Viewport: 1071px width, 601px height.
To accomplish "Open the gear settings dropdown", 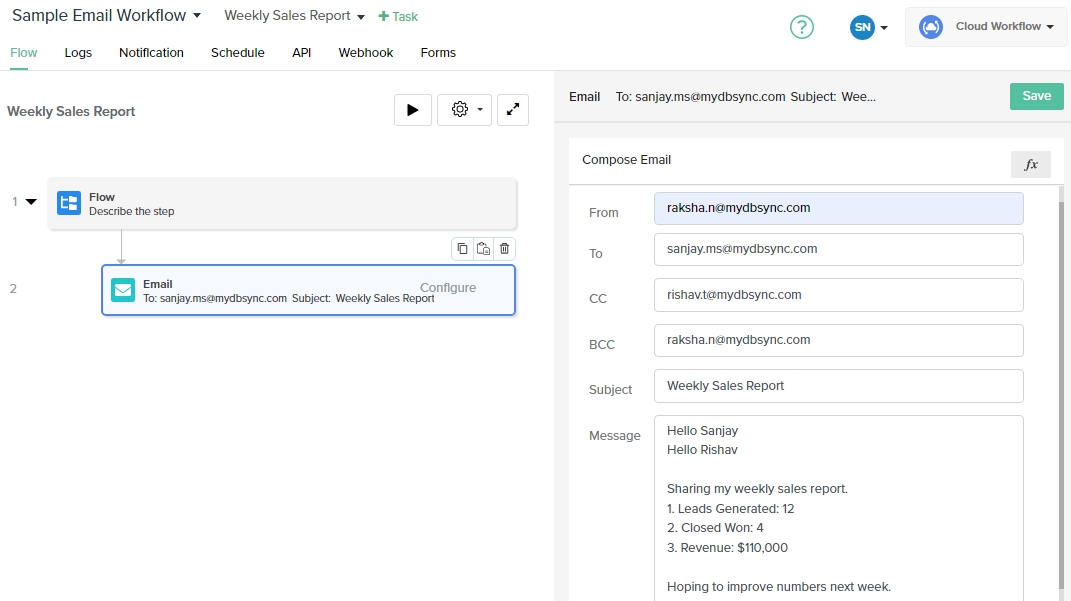I will (x=464, y=110).
